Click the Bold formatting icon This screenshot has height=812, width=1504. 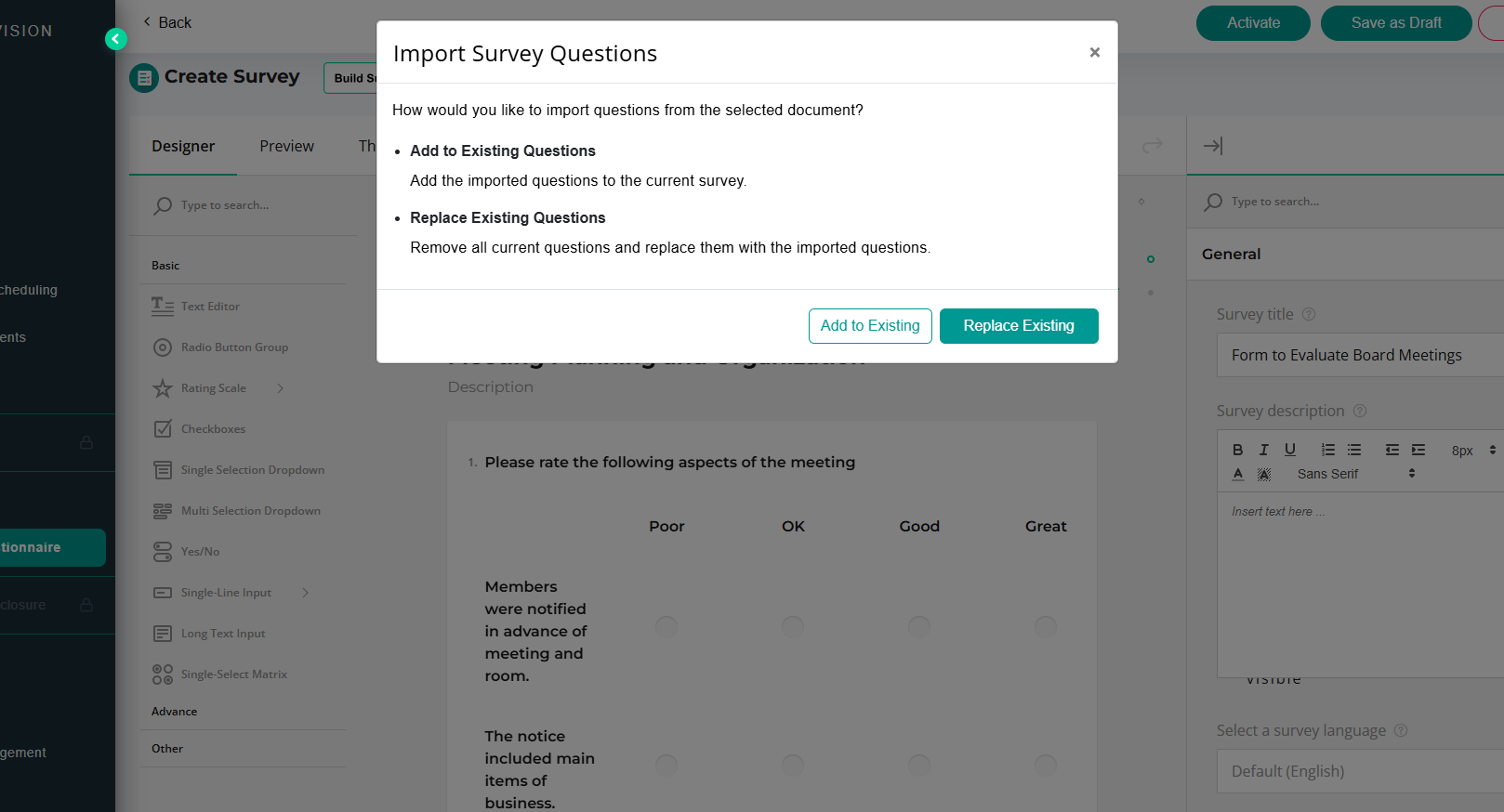coord(1237,450)
